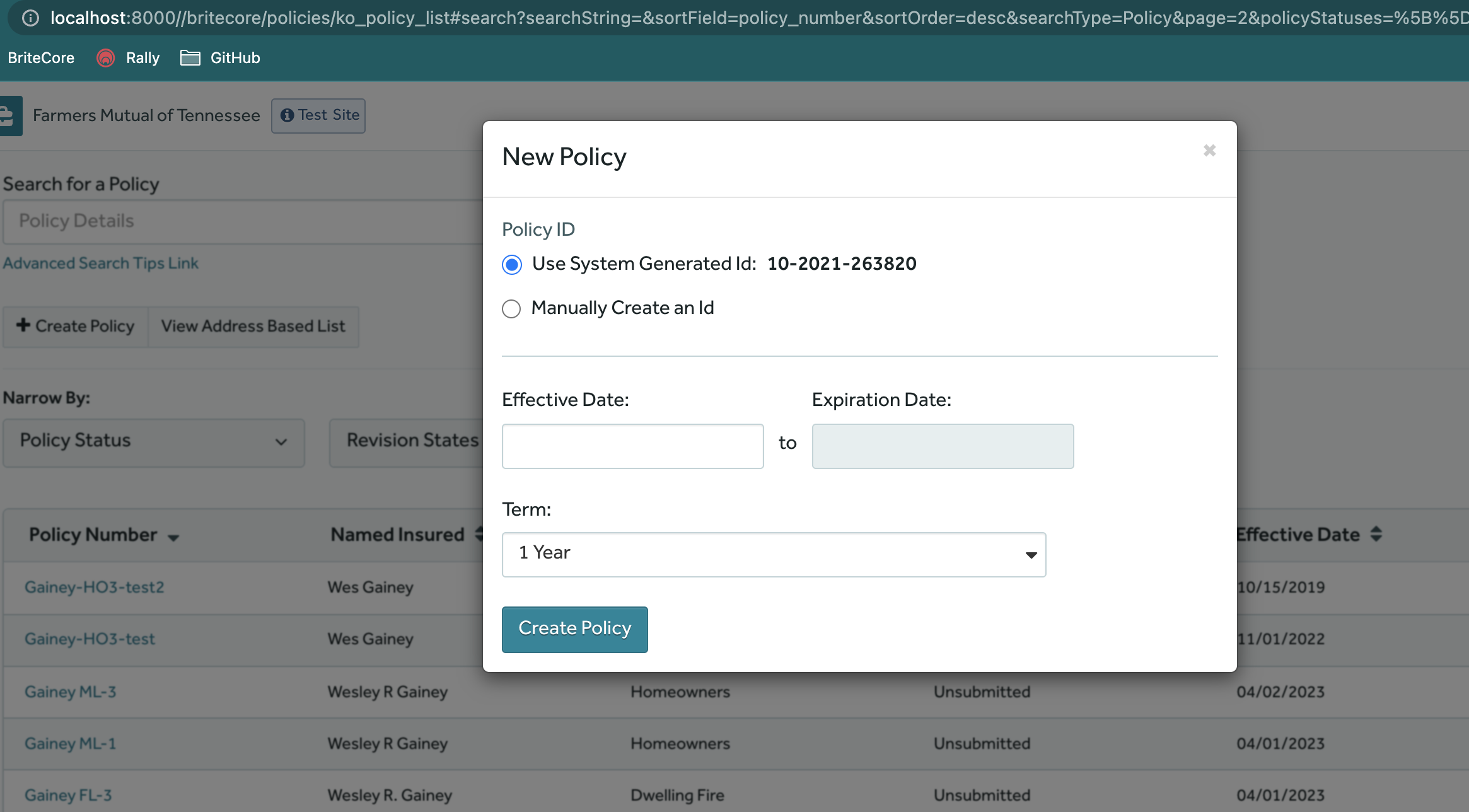Close the New Policy dialog

pyautogui.click(x=1209, y=151)
